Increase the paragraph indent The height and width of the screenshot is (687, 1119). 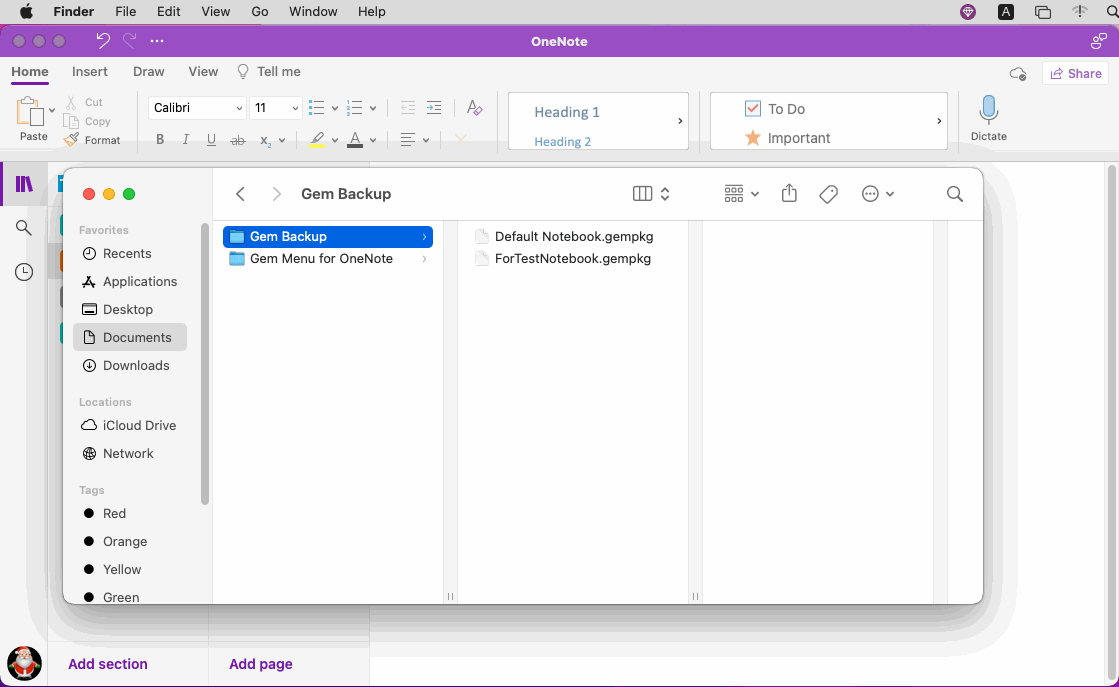coord(434,108)
